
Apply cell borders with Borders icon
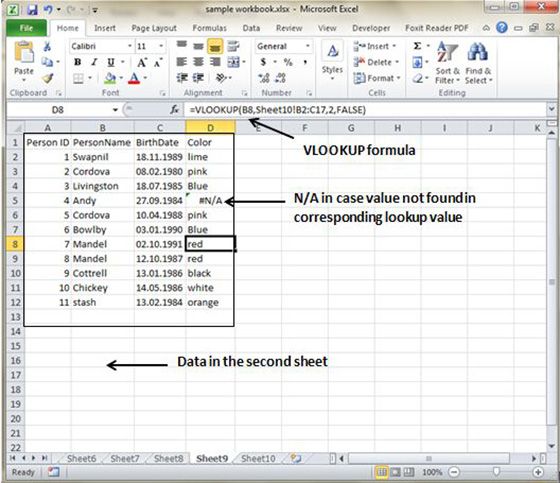78,78
